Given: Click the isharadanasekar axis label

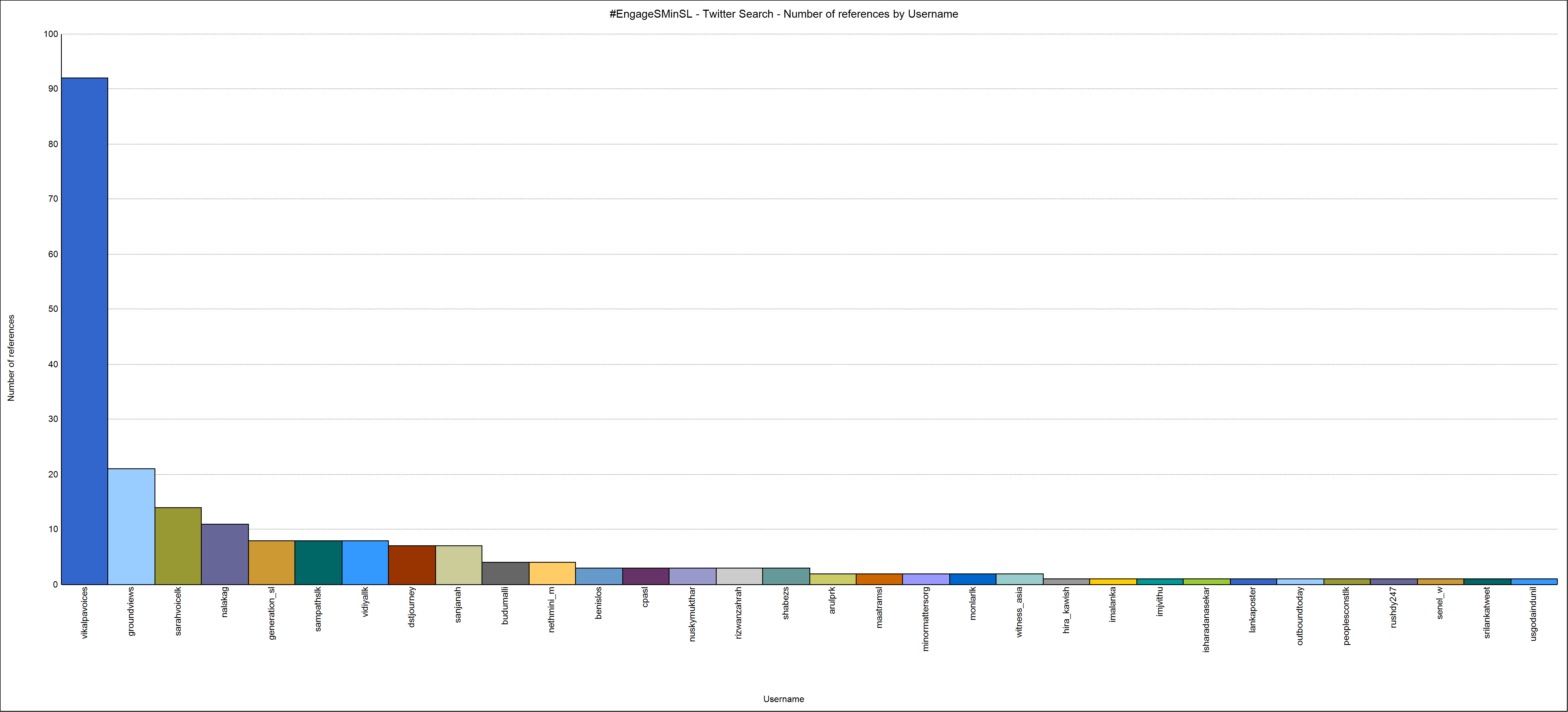Looking at the screenshot, I should coord(1207,620).
